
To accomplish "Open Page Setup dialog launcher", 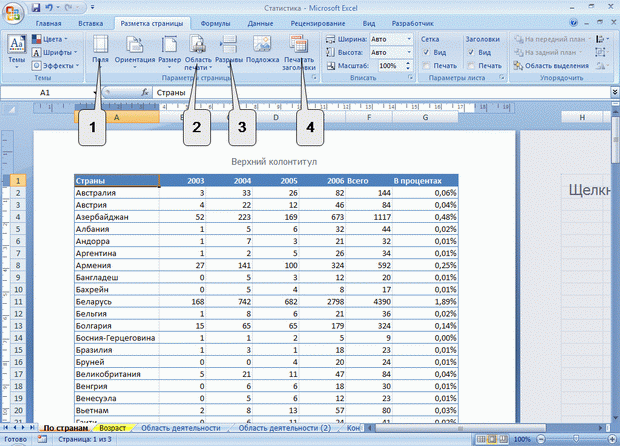I will tap(315, 78).
